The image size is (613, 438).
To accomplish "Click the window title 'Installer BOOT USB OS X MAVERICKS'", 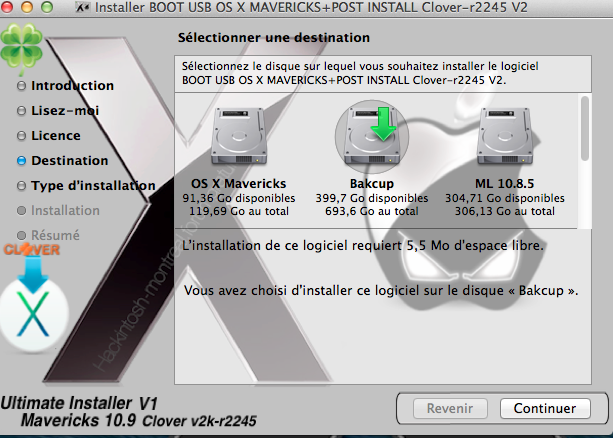I will pyautogui.click(x=311, y=7).
